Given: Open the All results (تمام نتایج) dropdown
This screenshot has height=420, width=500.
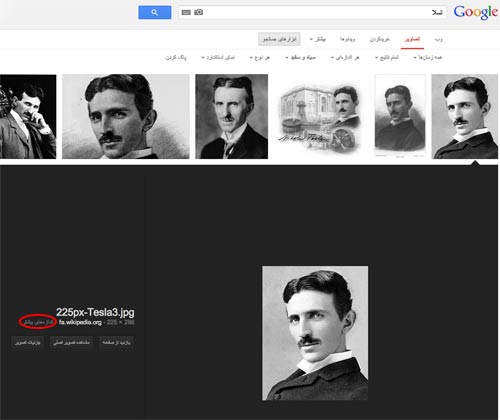Looking at the screenshot, I should tap(387, 57).
